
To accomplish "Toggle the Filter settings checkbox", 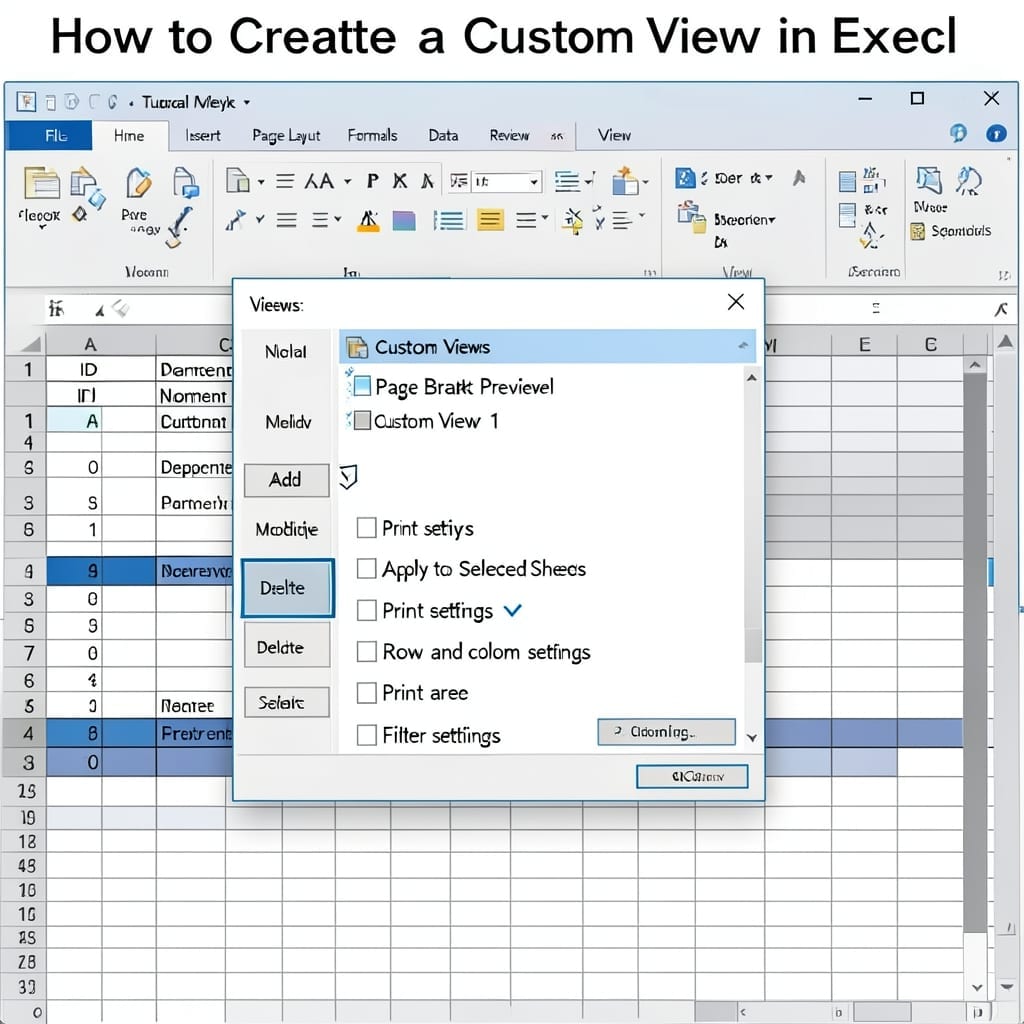I will [x=366, y=735].
